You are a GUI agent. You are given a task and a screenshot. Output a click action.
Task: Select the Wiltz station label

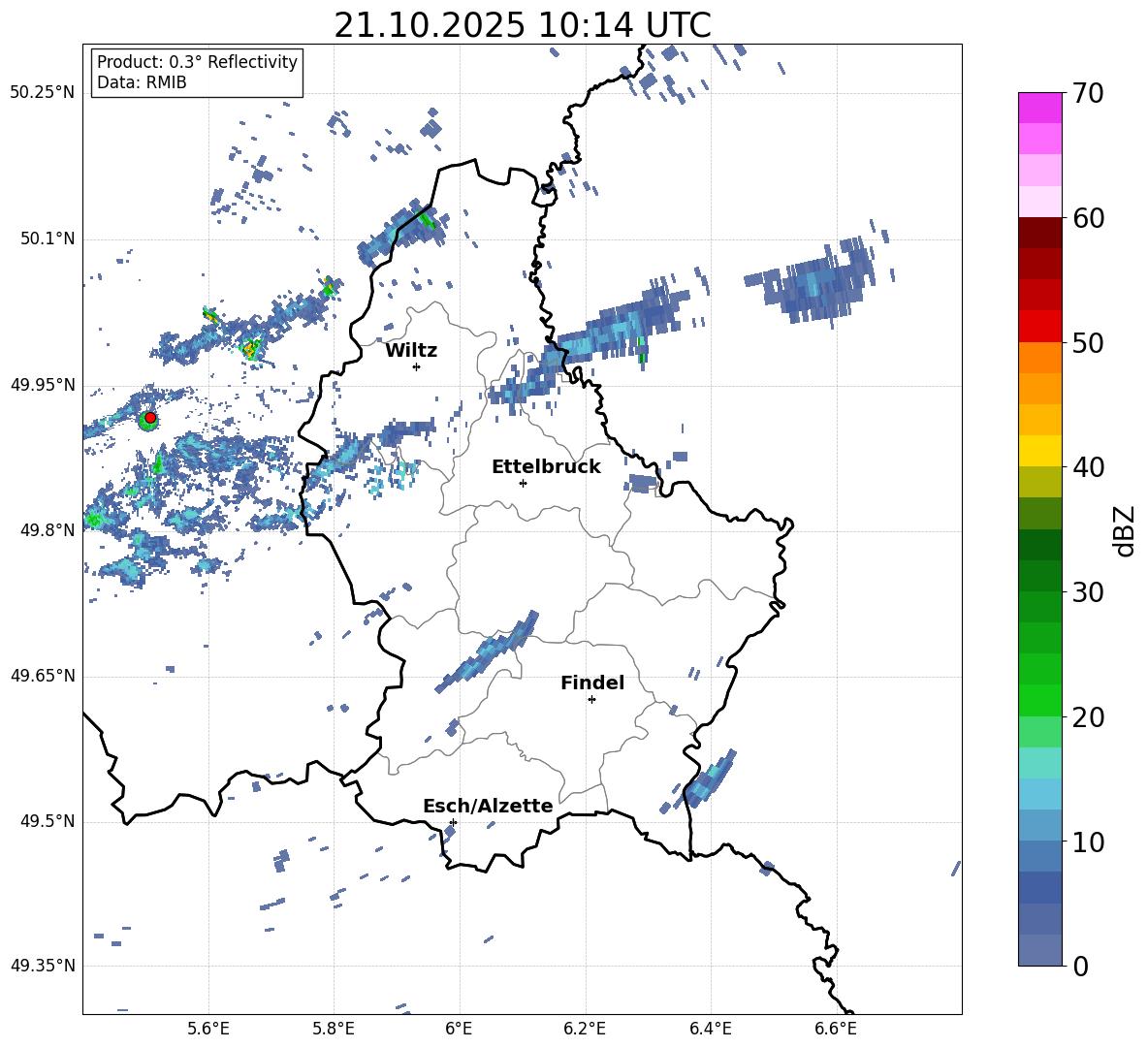(x=411, y=351)
